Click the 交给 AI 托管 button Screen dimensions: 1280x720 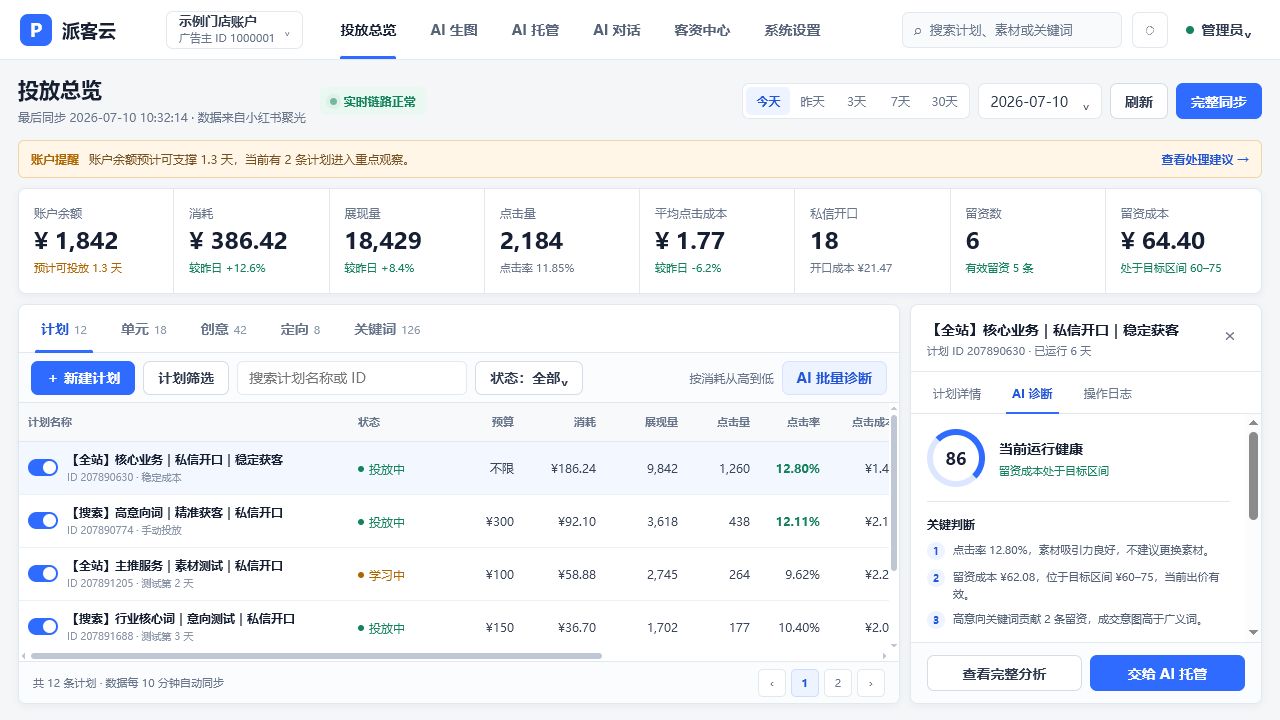click(x=1167, y=674)
